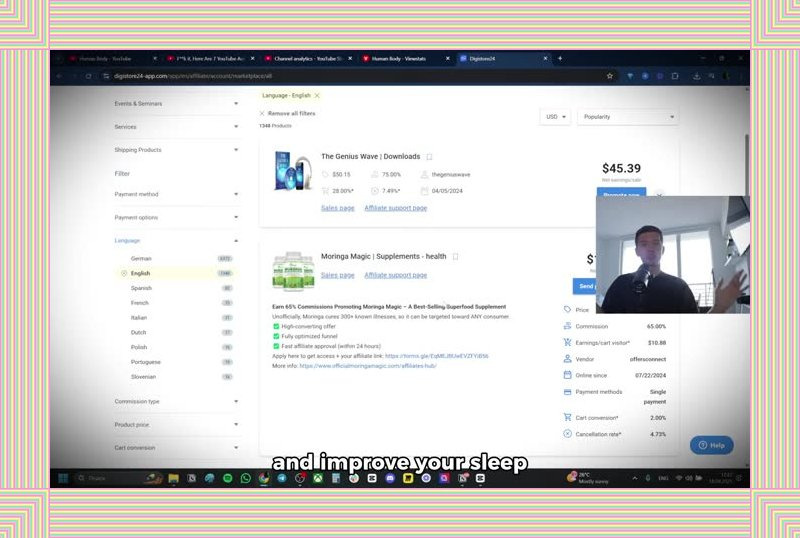The height and width of the screenshot is (538, 800).
Task: Show hidden system tray icons
Action: [x=635, y=478]
